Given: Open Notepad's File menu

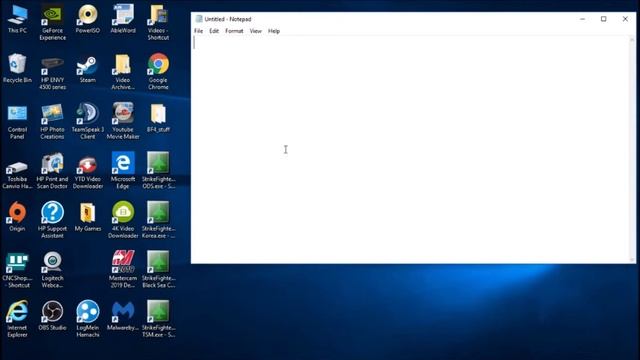Looking at the screenshot, I should pos(198,31).
